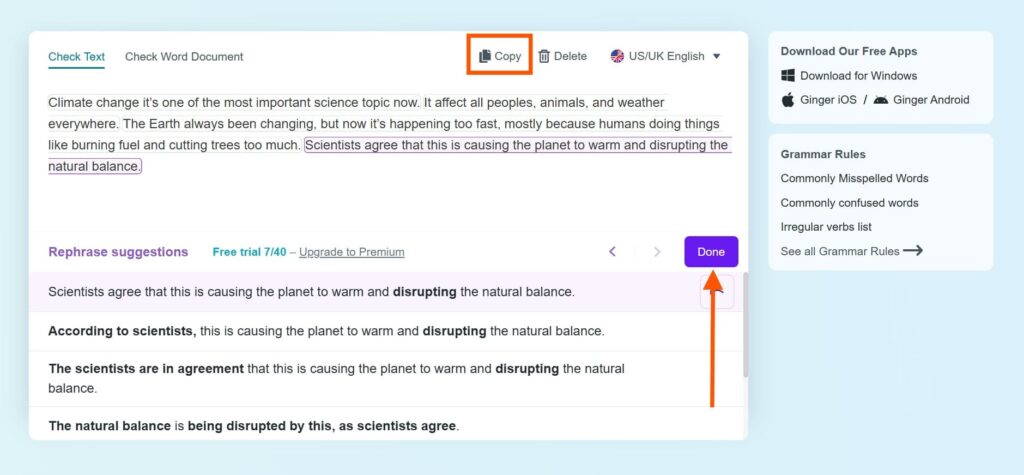Switch to the Check Text tab

pyautogui.click(x=76, y=57)
